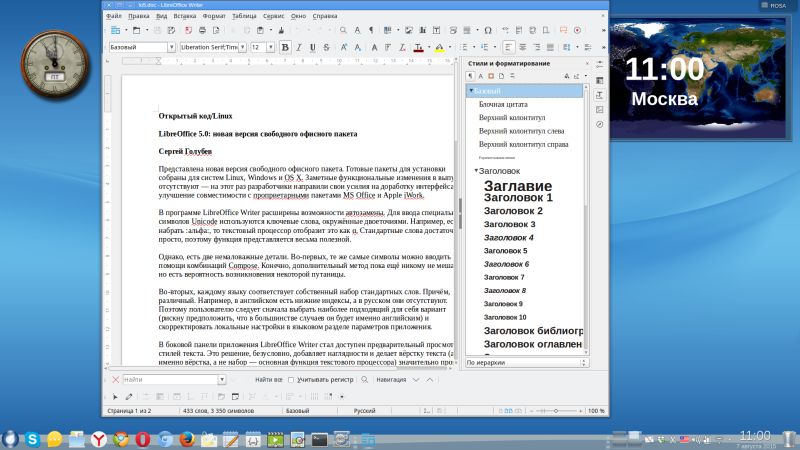Image resolution: width=800 pixels, height=450 pixels.
Task: Open the Find & Replace magnifier icon
Action: pyautogui.click(x=343, y=31)
